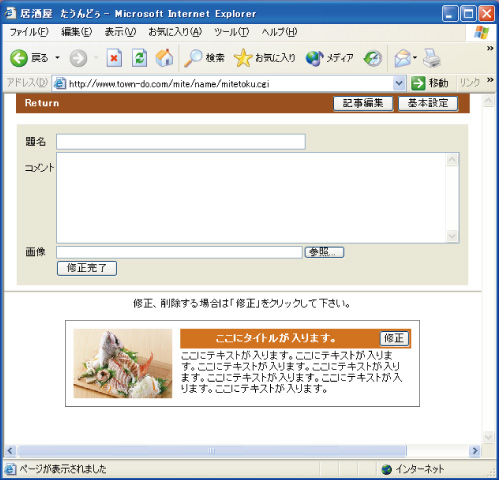Open Favorites star in toolbar
The height and width of the screenshot is (480, 499).
pos(243,58)
